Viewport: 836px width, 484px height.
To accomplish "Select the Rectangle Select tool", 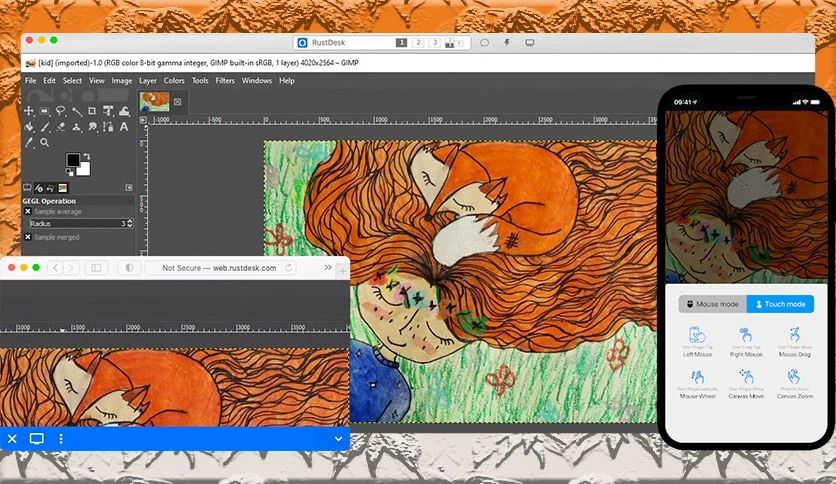I will point(45,111).
